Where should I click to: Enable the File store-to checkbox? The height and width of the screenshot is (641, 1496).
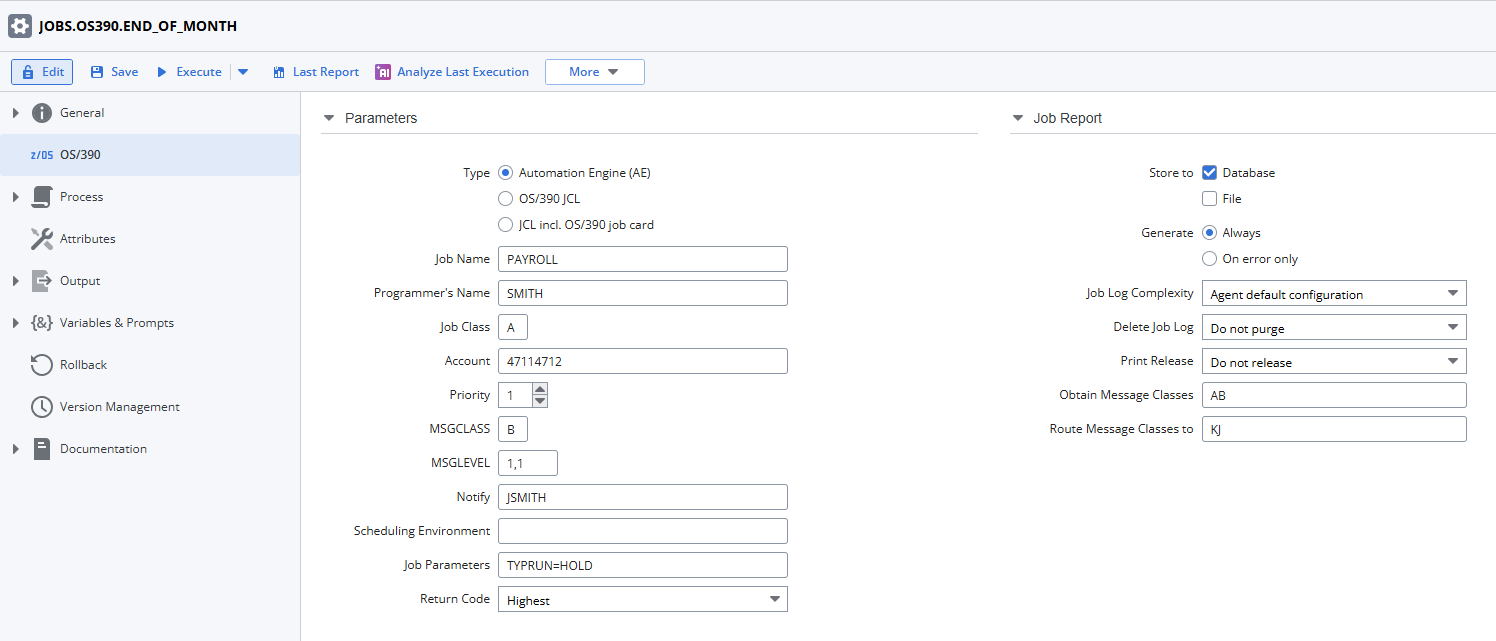click(x=1210, y=199)
